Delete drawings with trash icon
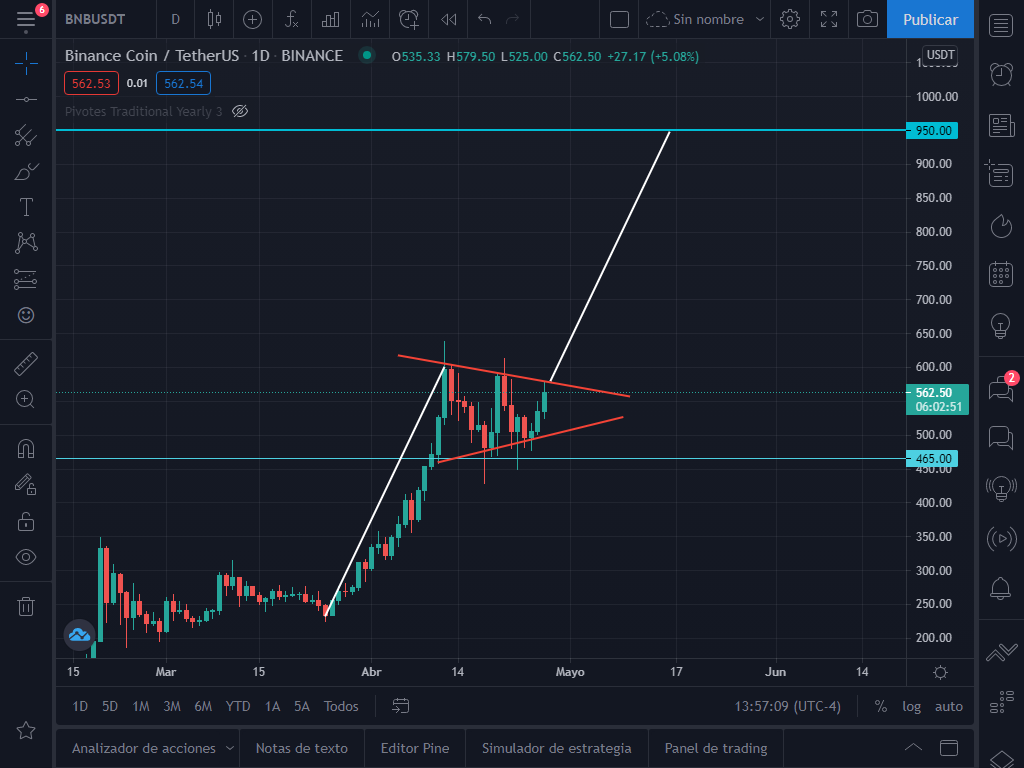 (x=26, y=607)
